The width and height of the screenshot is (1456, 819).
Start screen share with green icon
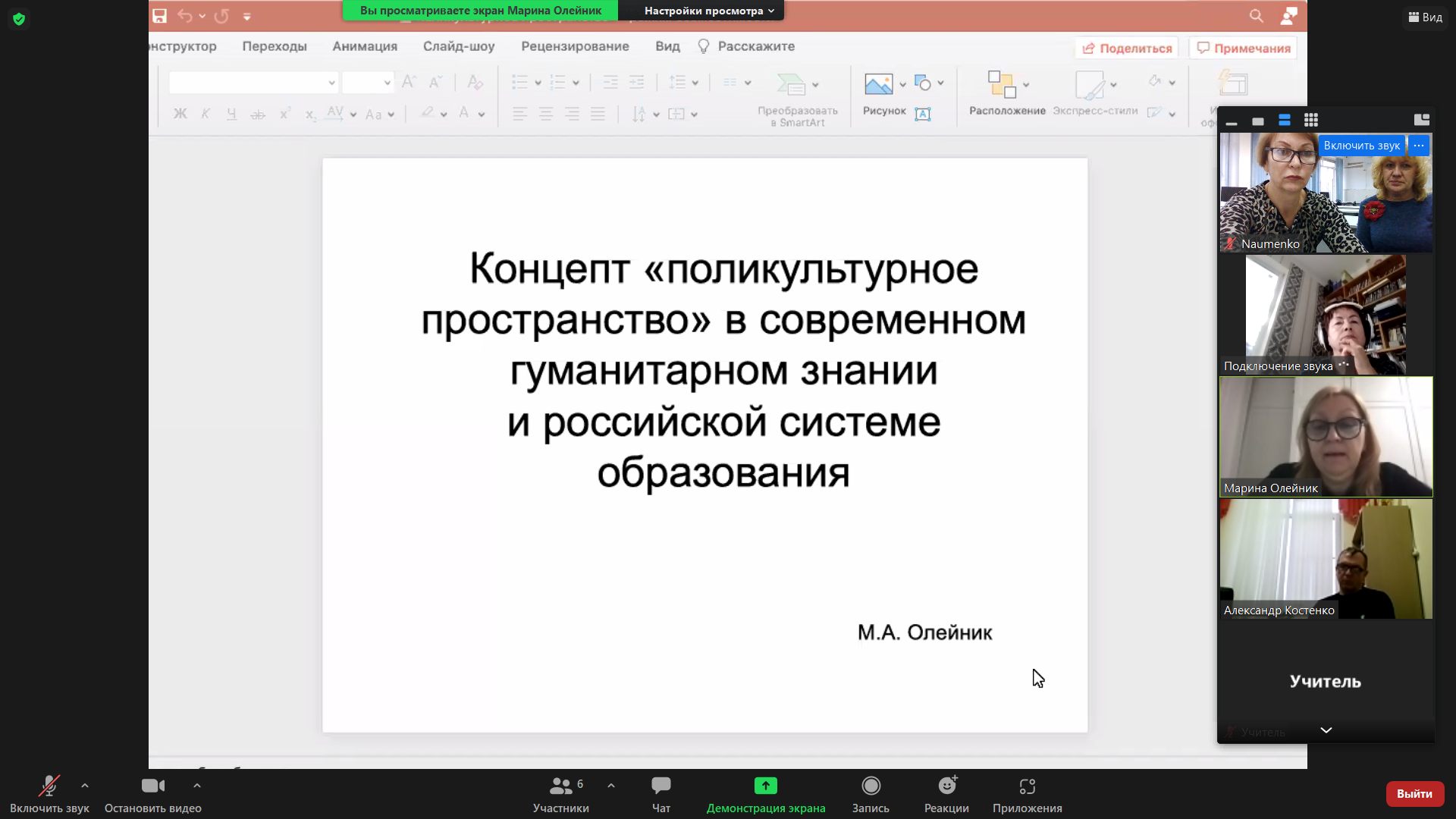click(x=765, y=786)
